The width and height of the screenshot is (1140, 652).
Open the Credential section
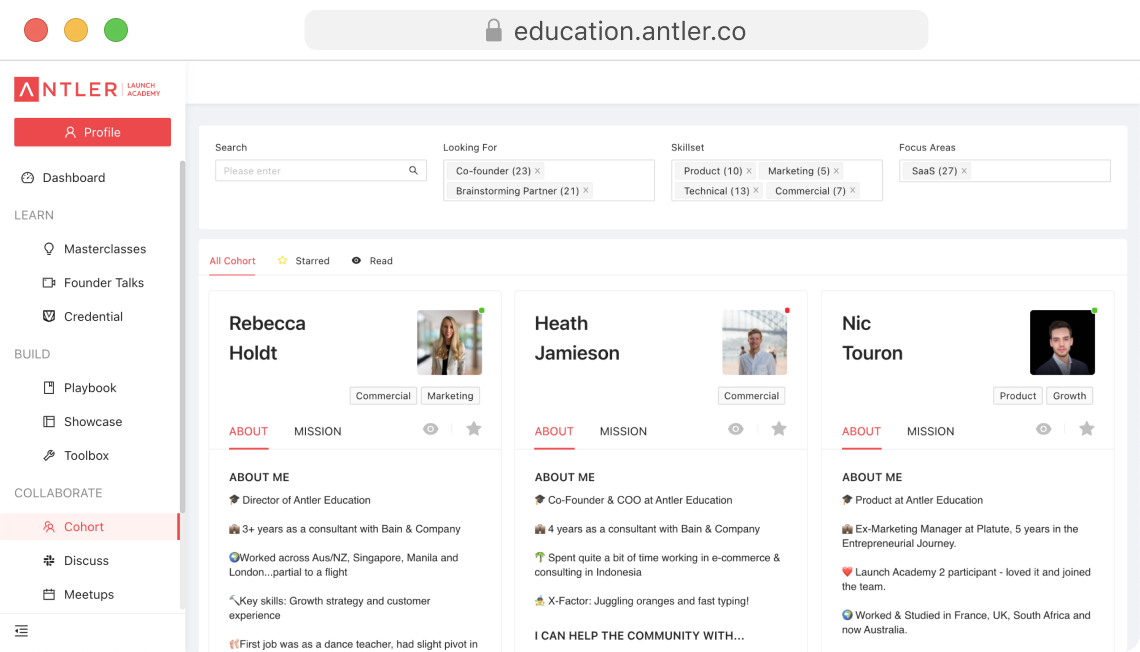point(83,316)
